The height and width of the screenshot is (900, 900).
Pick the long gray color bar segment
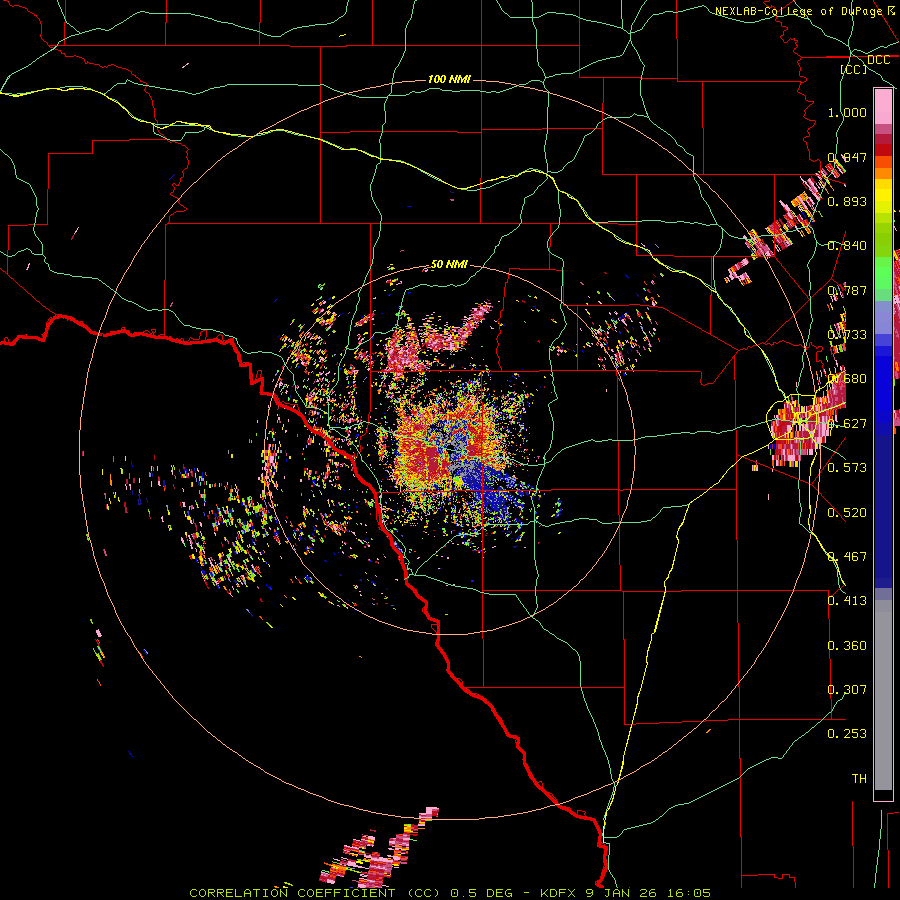click(883, 695)
